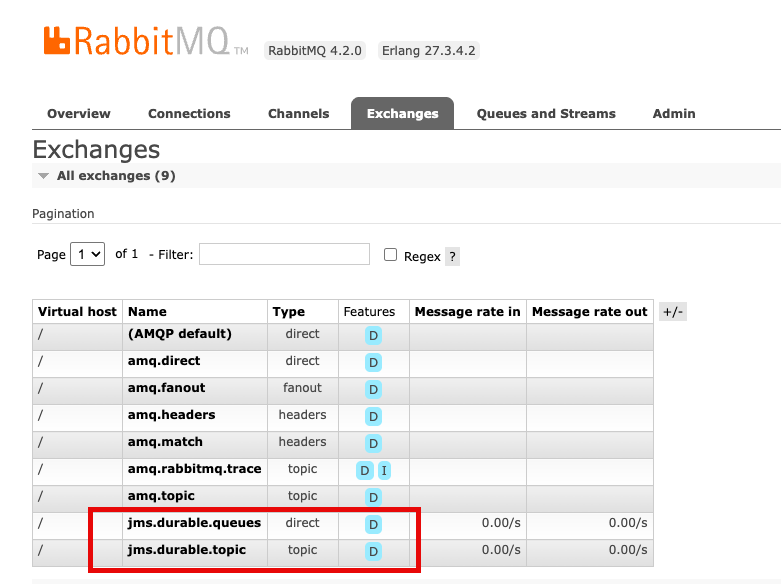Open the Page number dropdown
Image resolution: width=781 pixels, height=584 pixels.
(88, 254)
